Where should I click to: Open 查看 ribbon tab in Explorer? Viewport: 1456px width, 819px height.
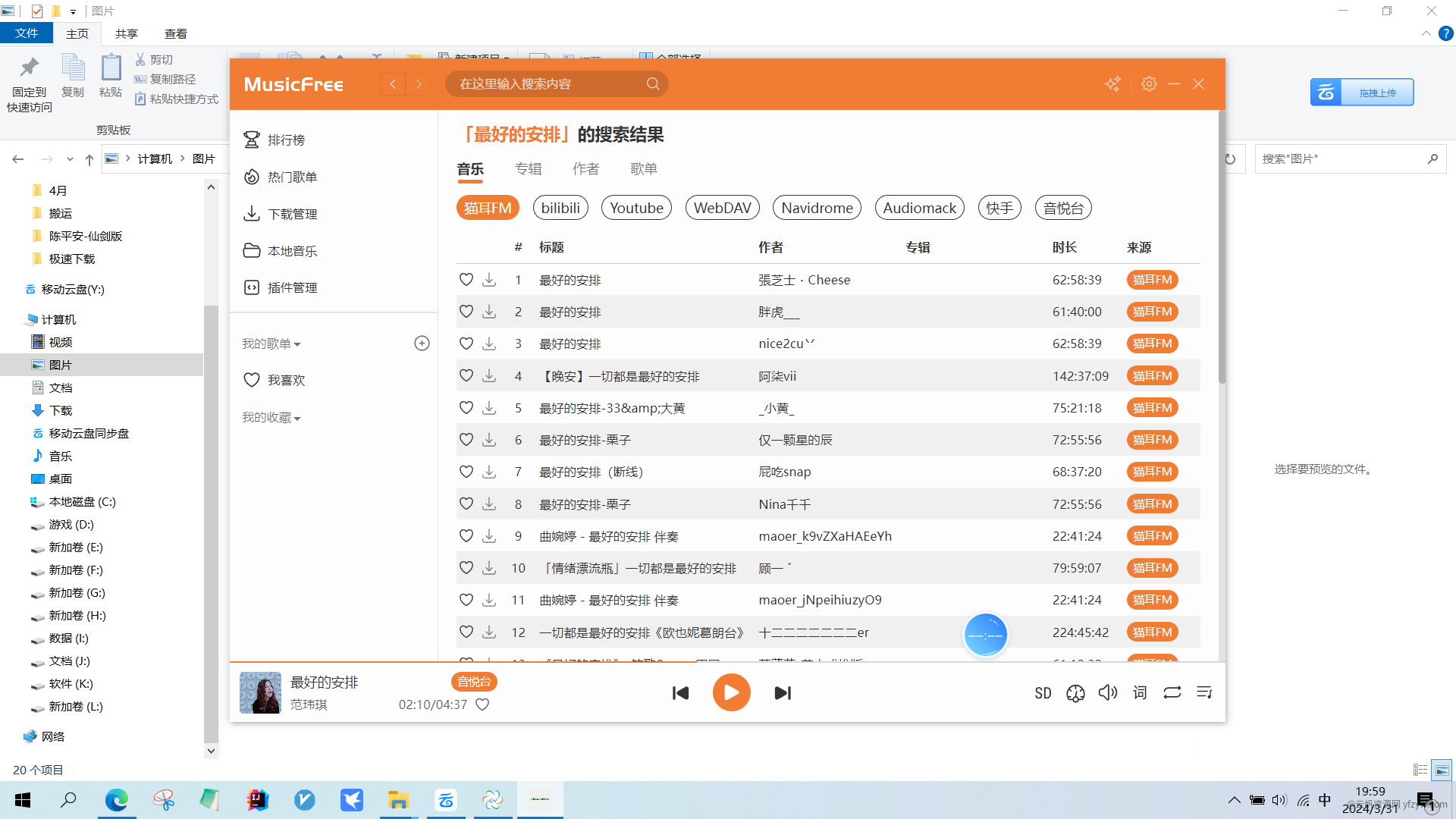(x=176, y=33)
